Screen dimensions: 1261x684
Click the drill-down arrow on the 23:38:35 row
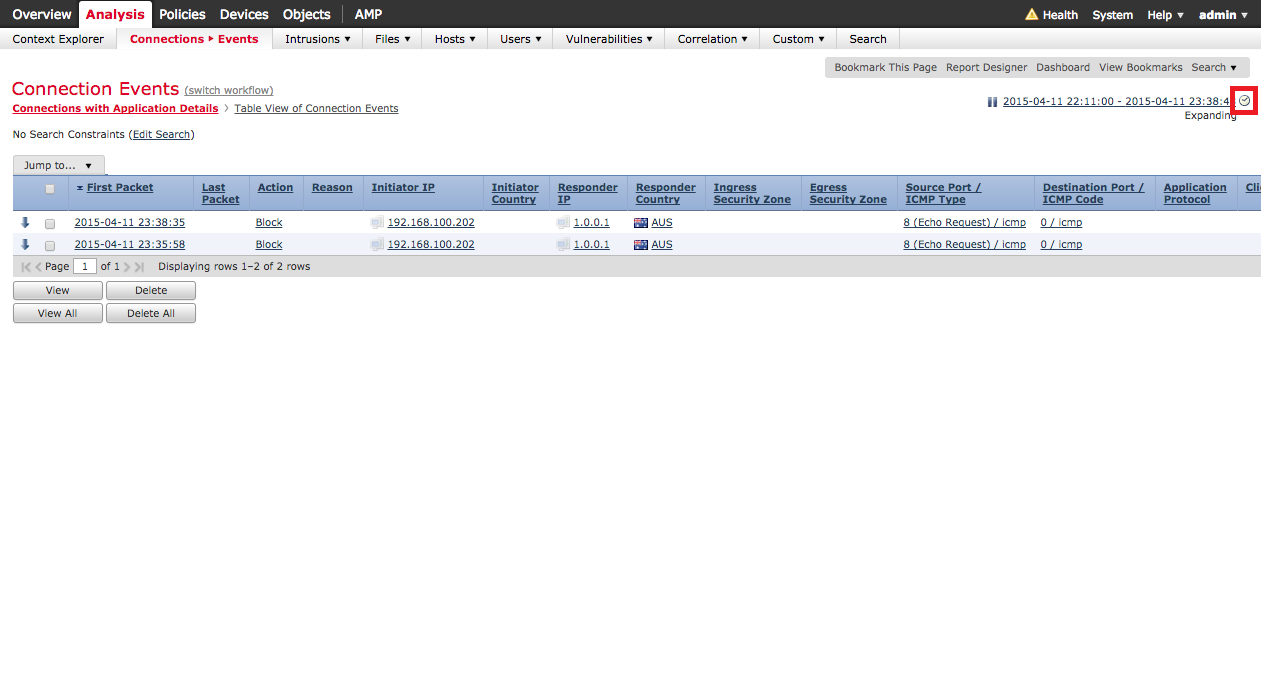(x=25, y=222)
